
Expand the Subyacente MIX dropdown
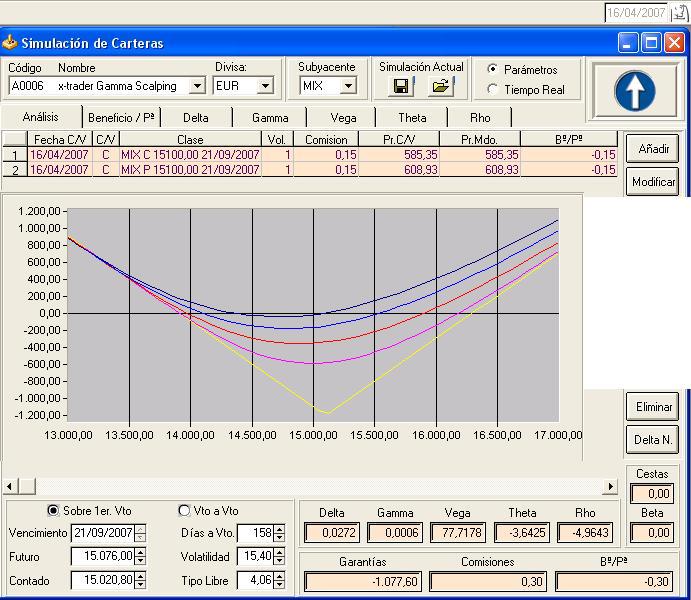[348, 86]
